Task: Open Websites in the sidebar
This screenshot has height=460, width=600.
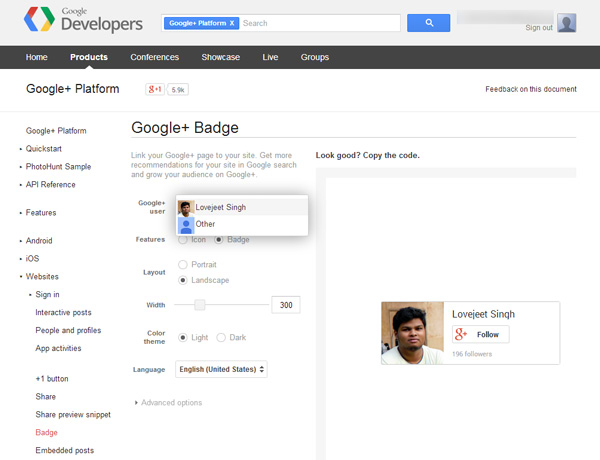Action: (42, 276)
